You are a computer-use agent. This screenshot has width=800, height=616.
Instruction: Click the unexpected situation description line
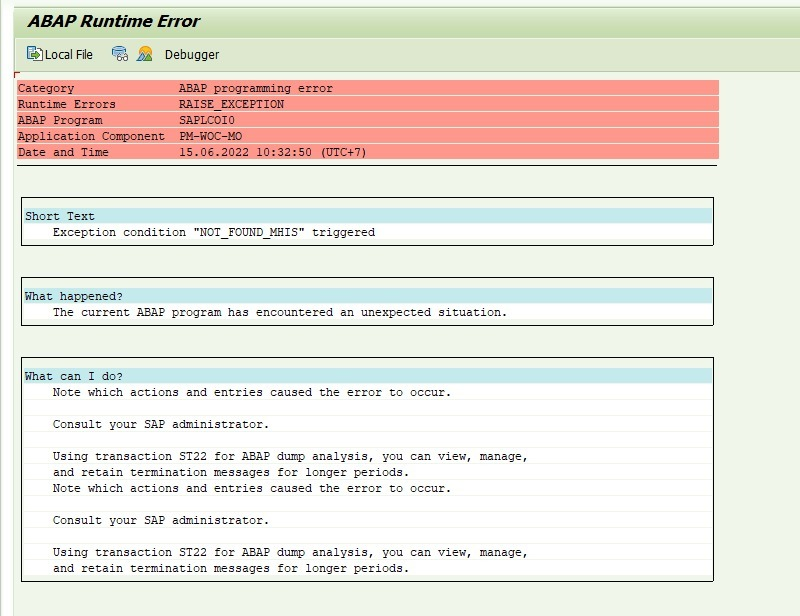(x=280, y=312)
